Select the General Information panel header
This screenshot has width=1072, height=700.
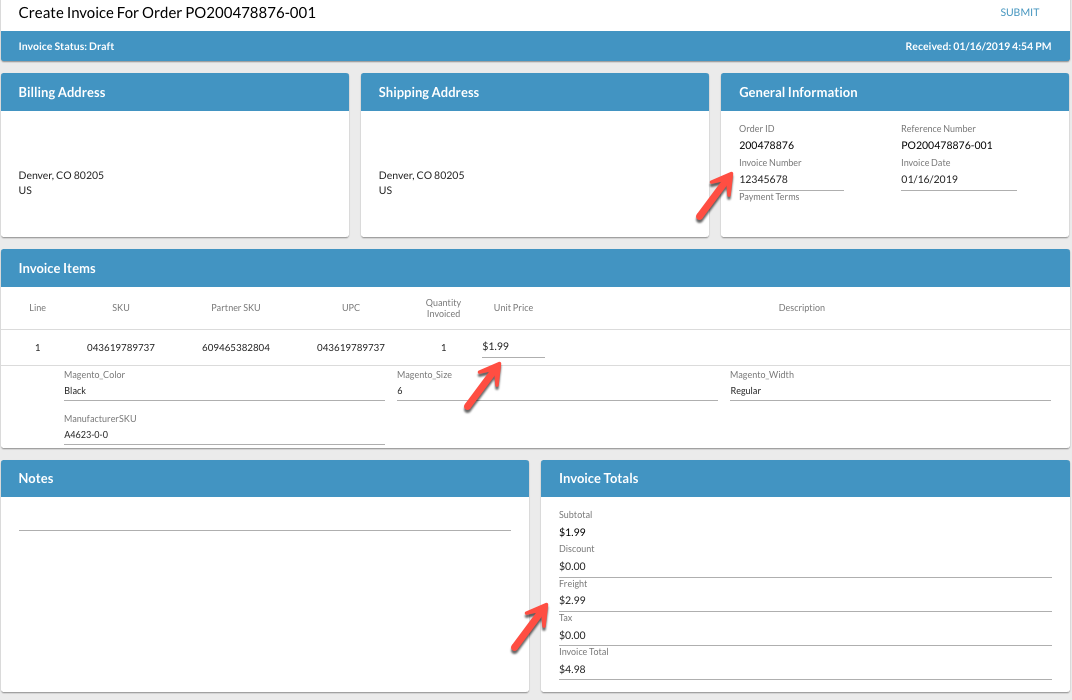tap(895, 92)
